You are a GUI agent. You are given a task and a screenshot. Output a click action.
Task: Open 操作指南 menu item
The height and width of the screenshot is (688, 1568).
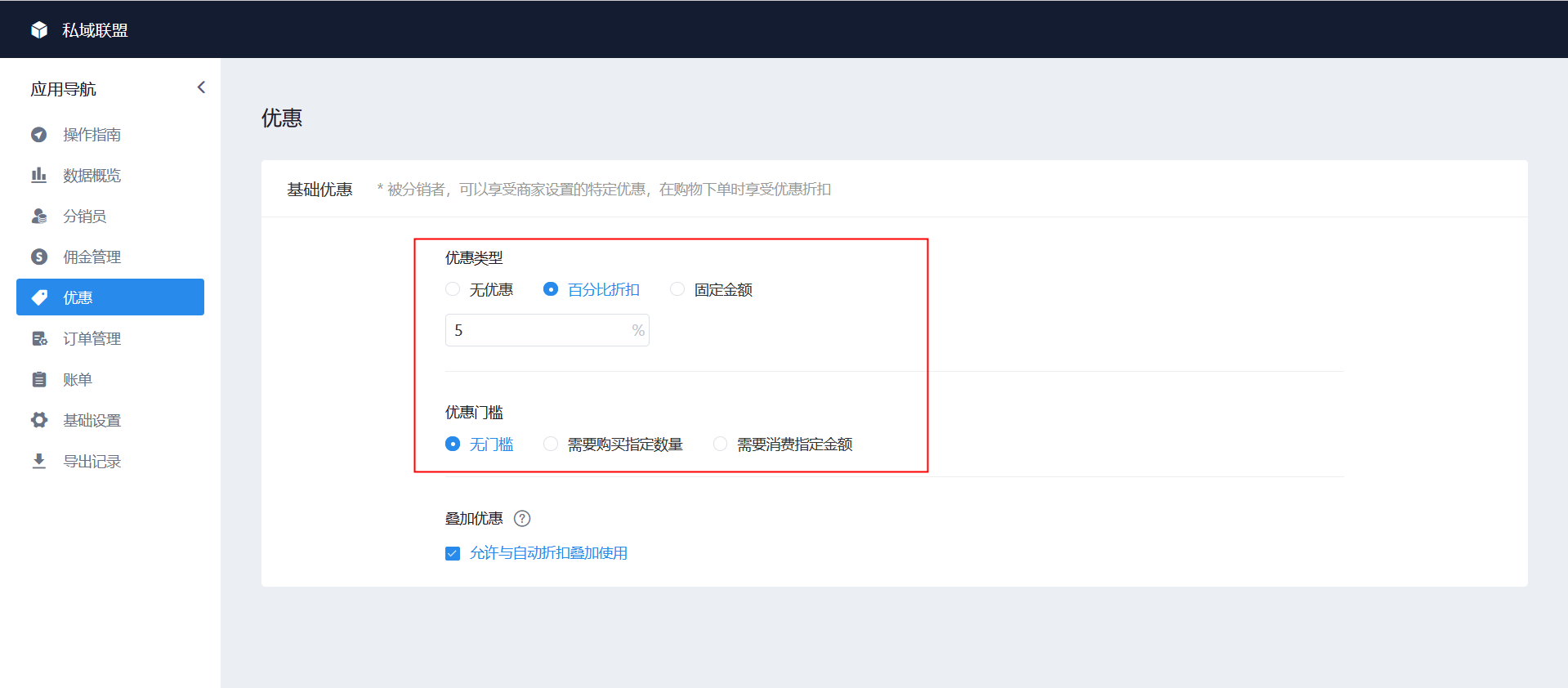click(x=110, y=134)
